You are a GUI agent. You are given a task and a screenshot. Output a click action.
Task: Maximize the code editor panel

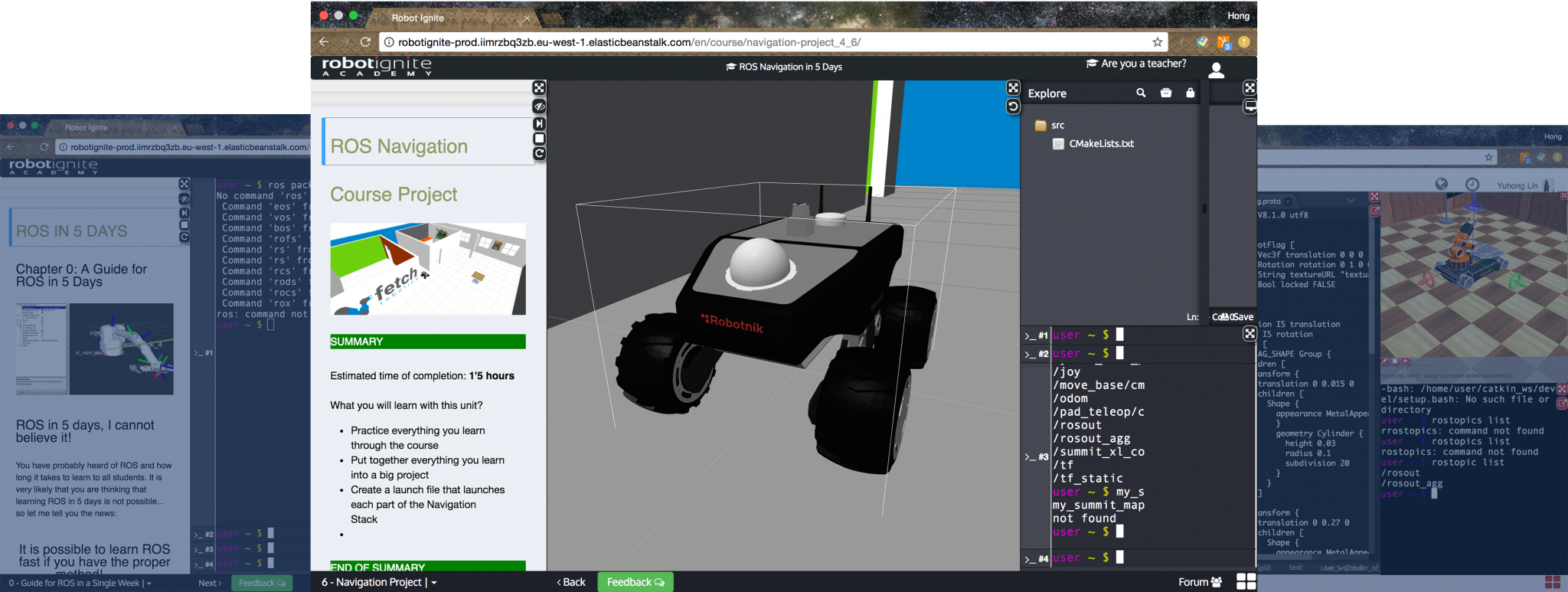click(x=1249, y=88)
